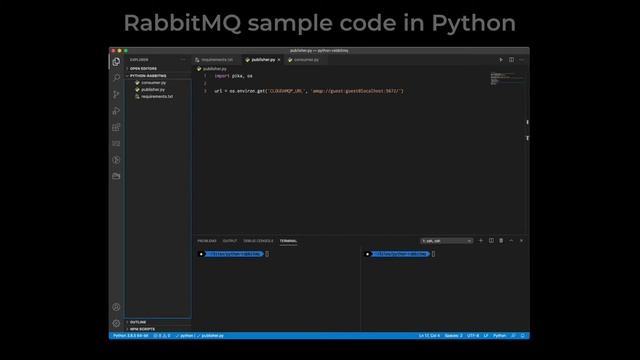Viewport: 640px width, 360px height.
Task: Split the editor to the right
Action: 511,60
